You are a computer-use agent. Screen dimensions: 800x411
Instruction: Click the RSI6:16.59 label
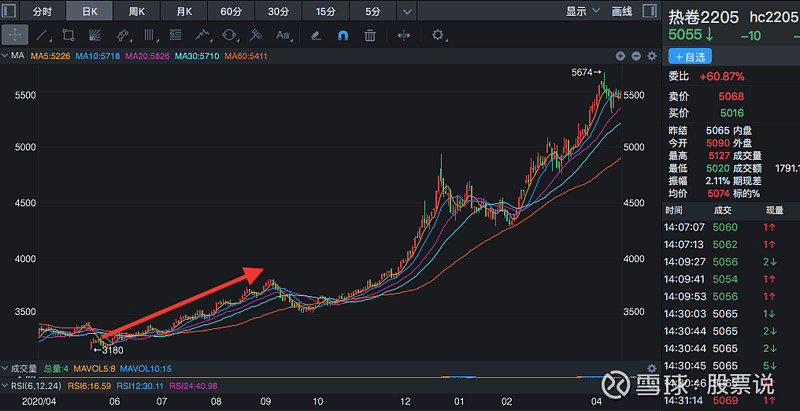pos(90,386)
